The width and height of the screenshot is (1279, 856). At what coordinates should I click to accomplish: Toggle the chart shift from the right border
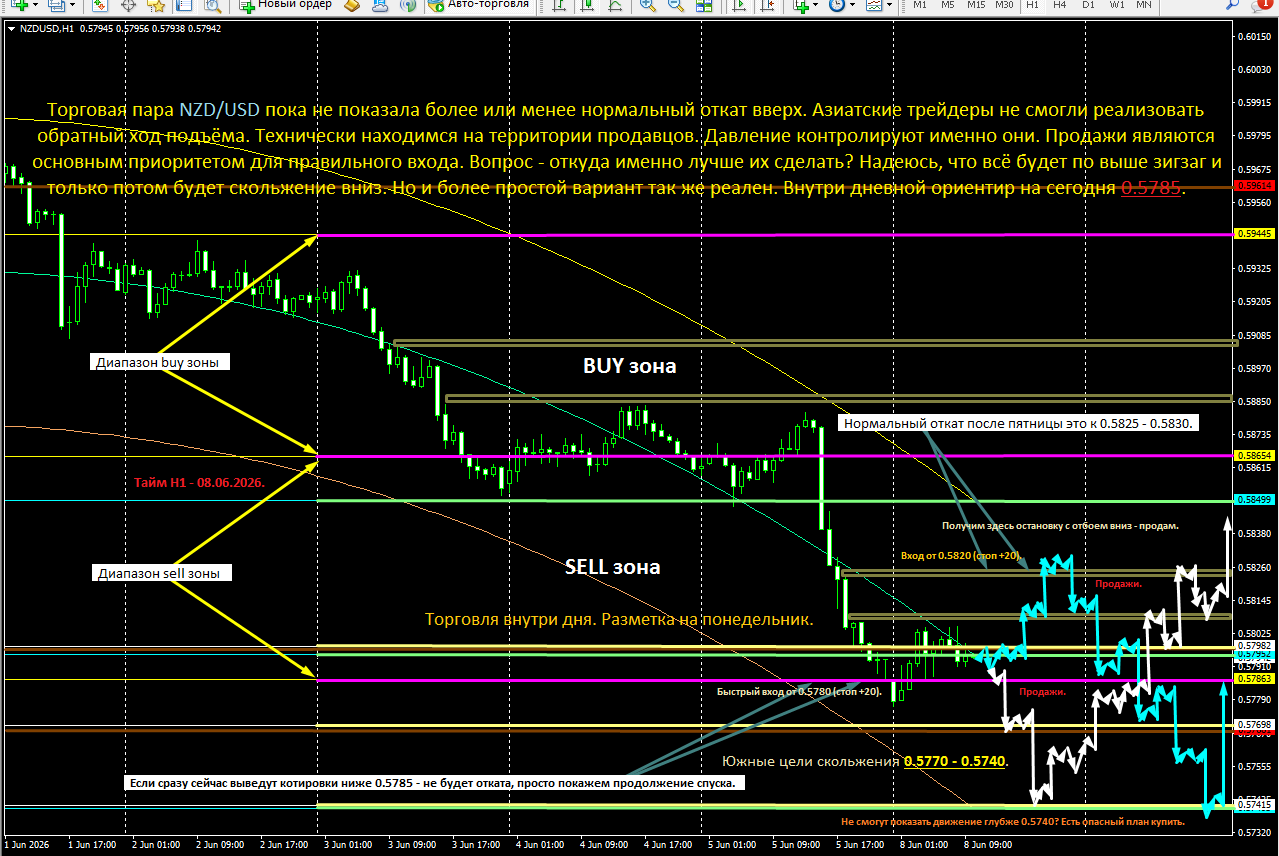click(x=765, y=5)
